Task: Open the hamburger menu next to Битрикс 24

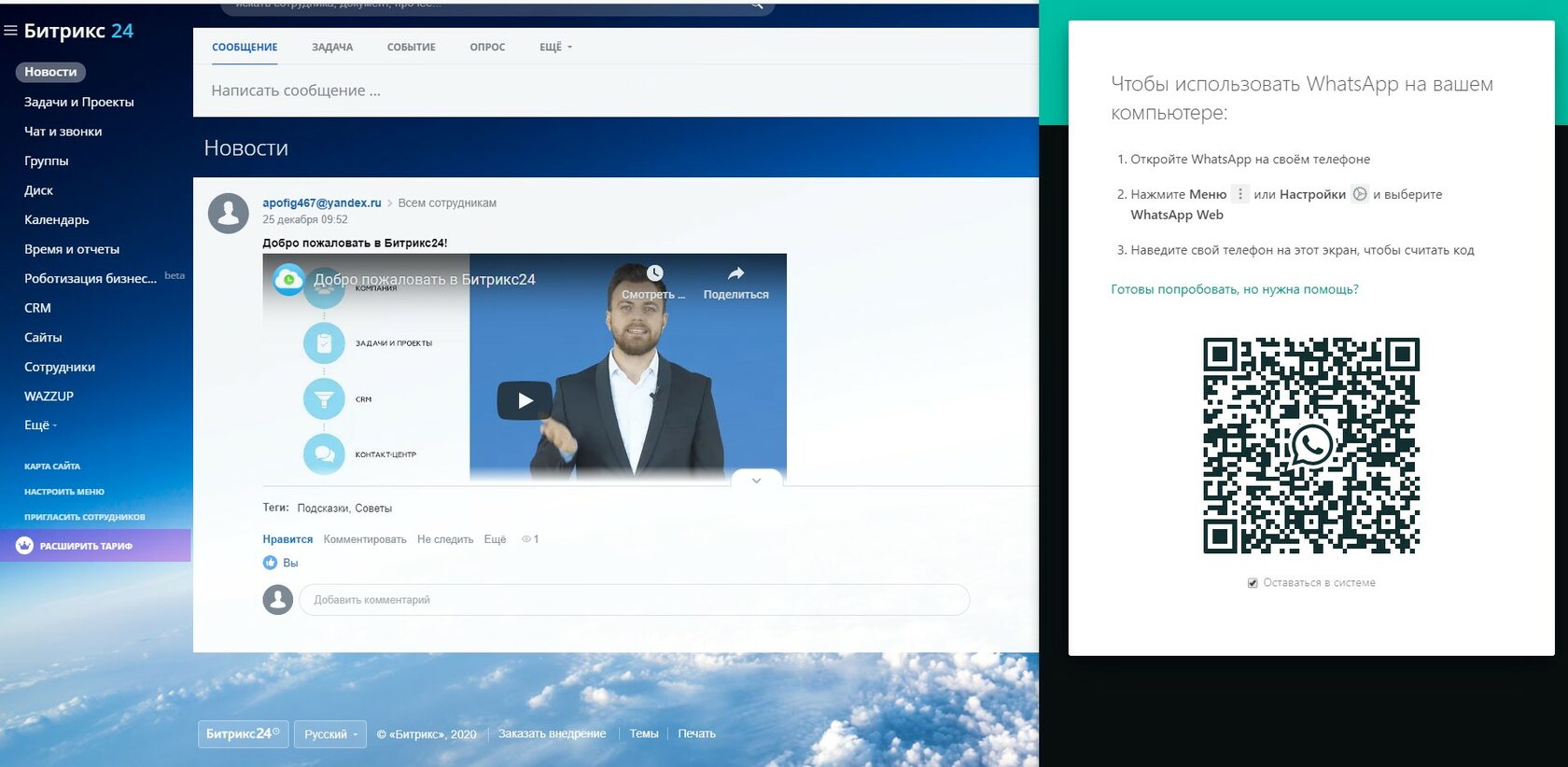Action: tap(11, 31)
